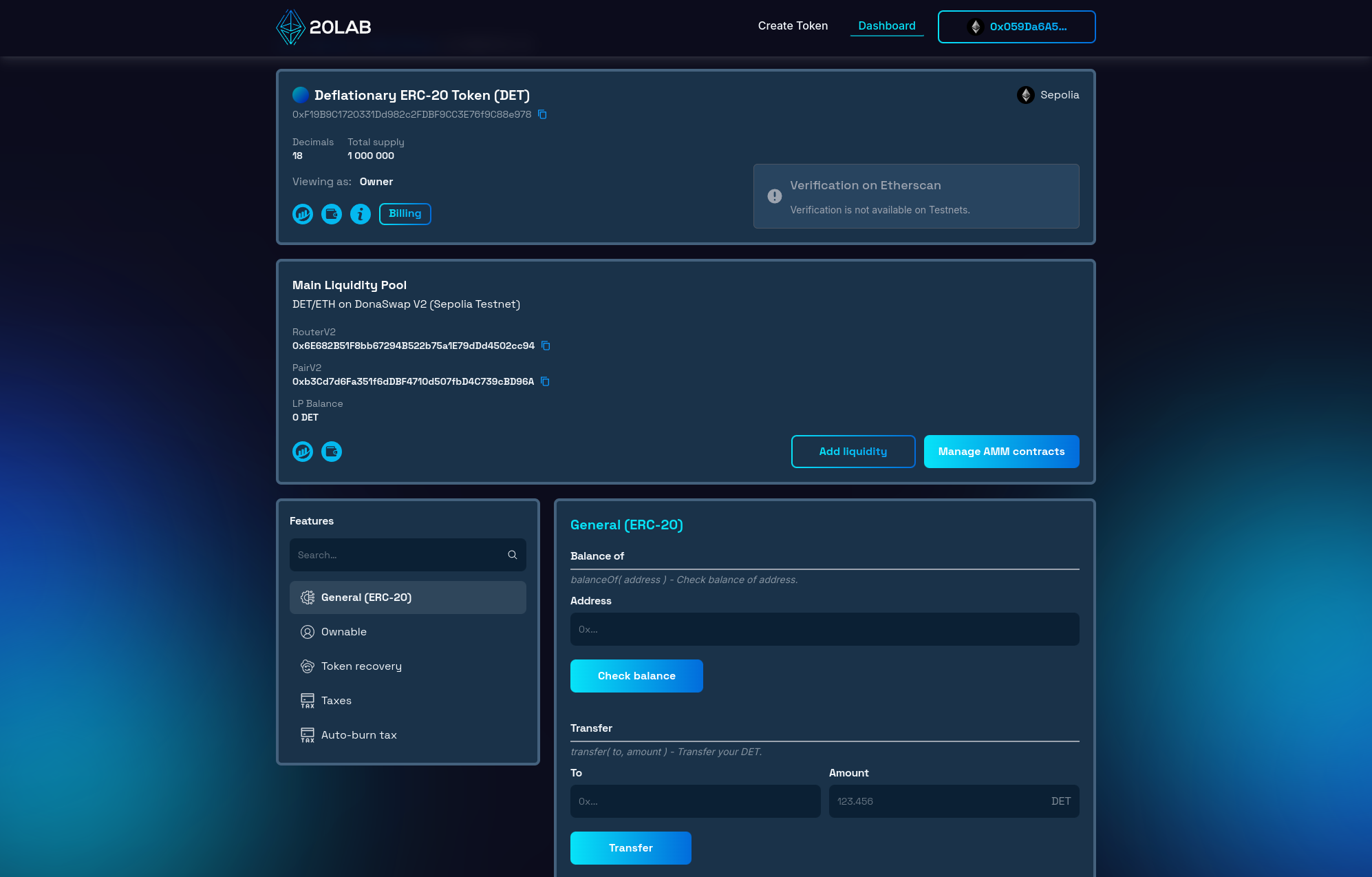Open the token info icon
This screenshot has width=1372, height=877.
[361, 214]
